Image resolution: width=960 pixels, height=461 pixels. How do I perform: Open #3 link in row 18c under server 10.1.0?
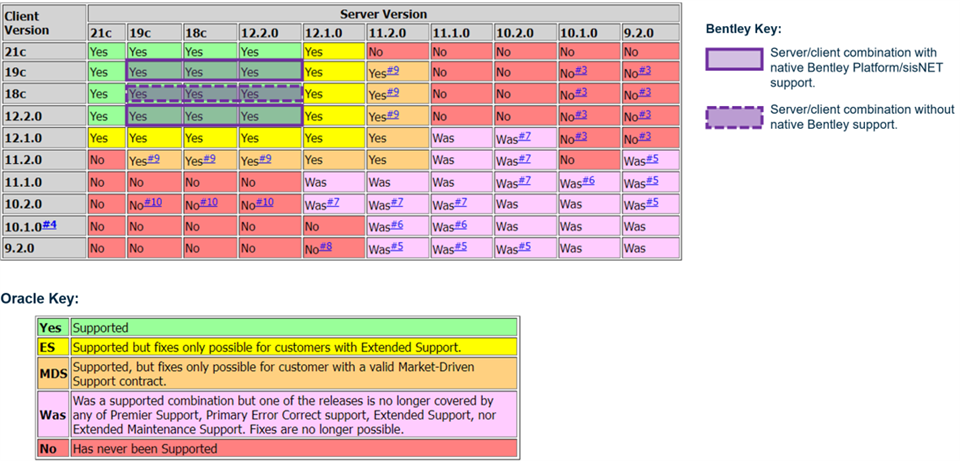click(x=581, y=92)
